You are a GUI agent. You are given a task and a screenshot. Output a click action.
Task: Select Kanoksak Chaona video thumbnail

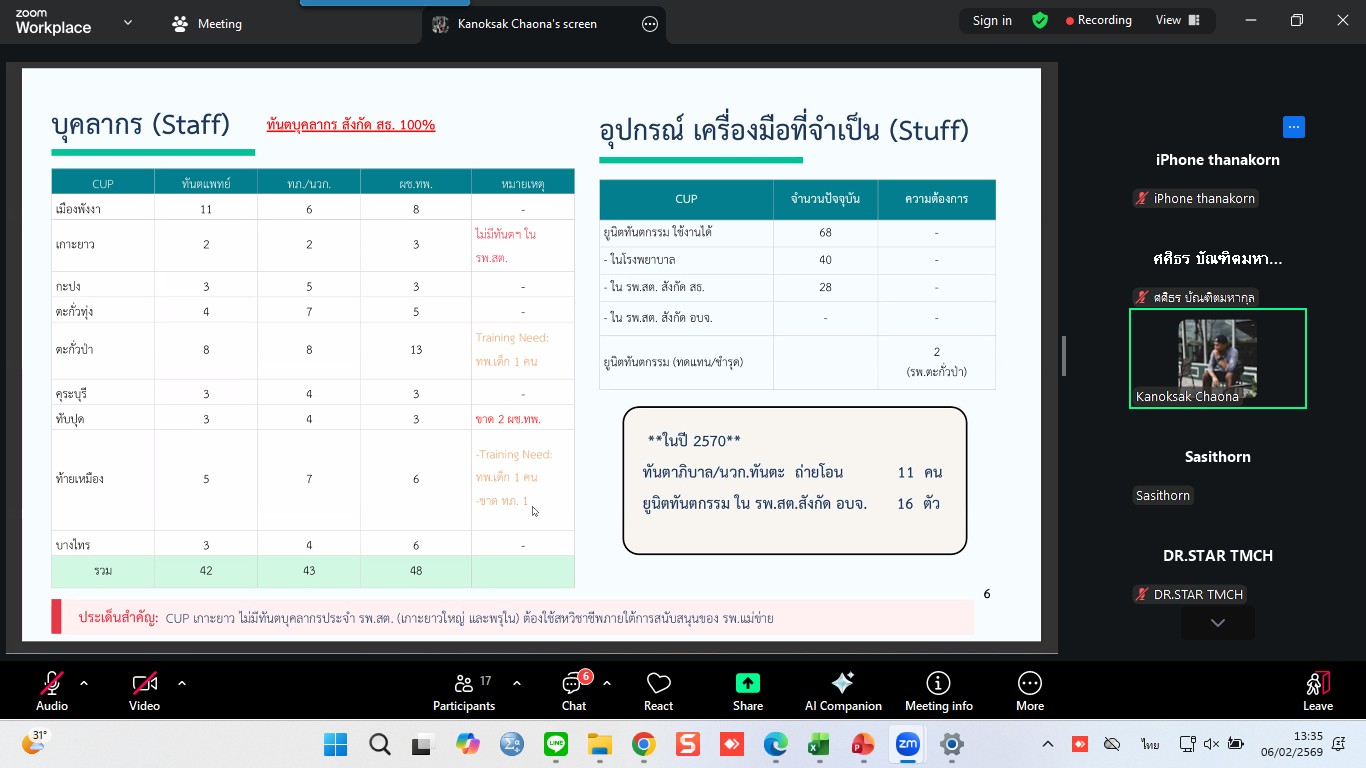click(1217, 358)
